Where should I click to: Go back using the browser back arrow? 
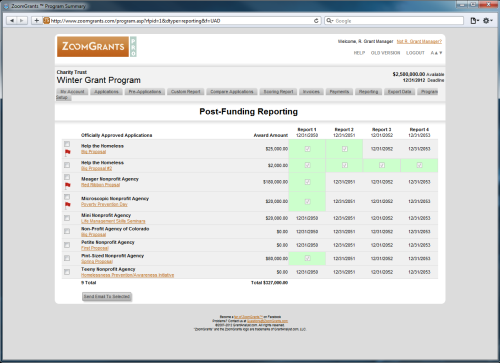(12, 21)
